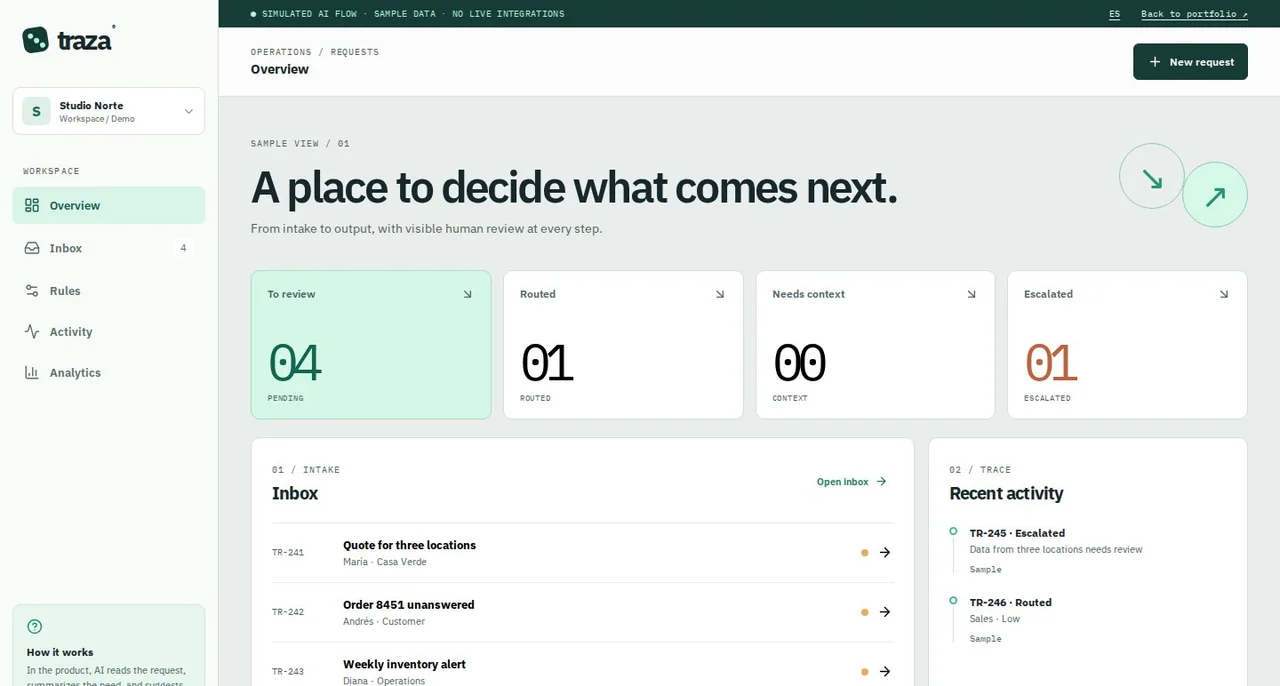Click the TR-246 · Routed activity entry
The height and width of the screenshot is (686, 1280).
(x=1088, y=620)
